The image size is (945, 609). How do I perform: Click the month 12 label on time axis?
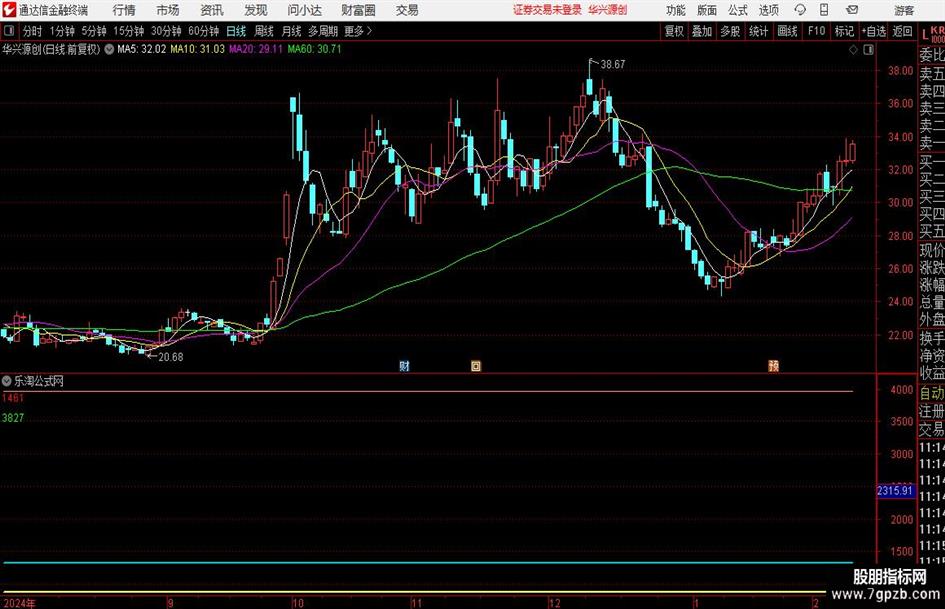coord(554,603)
